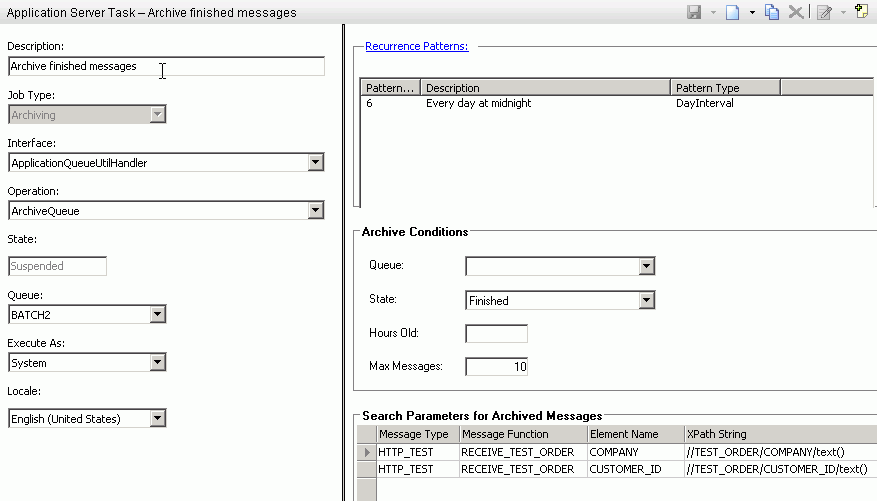Expand the Interface dropdown ApplicationQueueUtilHandler

(315, 163)
